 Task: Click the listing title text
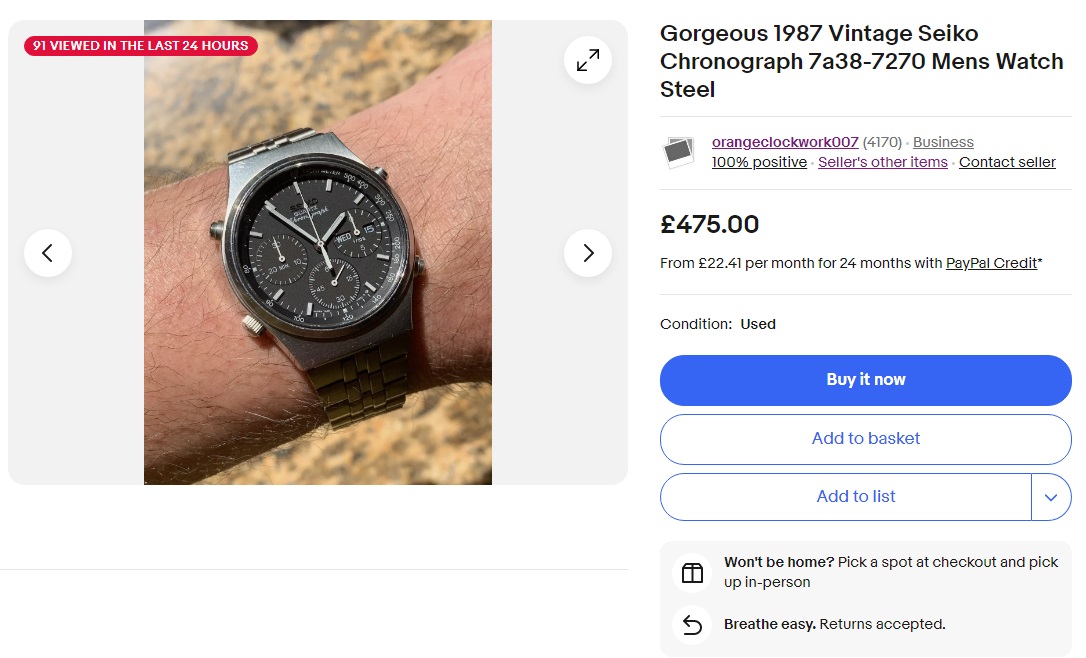(x=860, y=61)
